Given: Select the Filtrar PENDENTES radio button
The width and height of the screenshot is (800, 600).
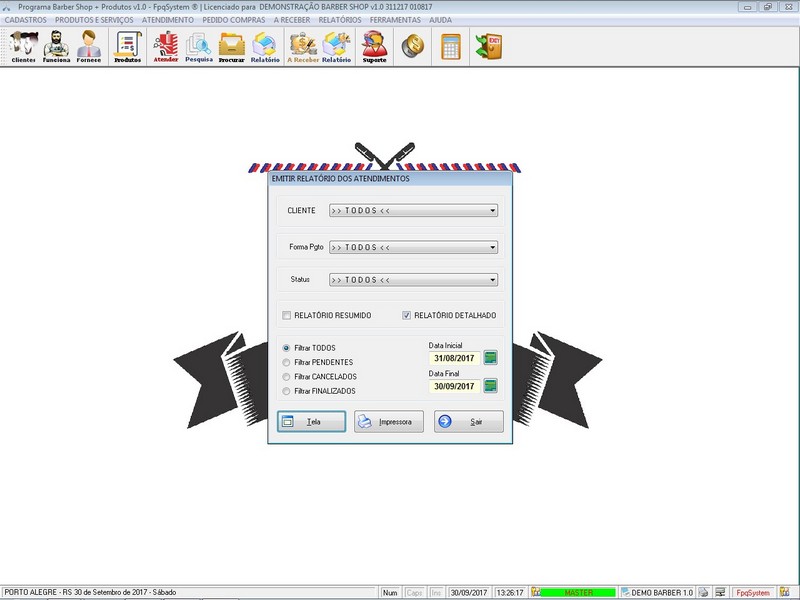Looking at the screenshot, I should 286,362.
